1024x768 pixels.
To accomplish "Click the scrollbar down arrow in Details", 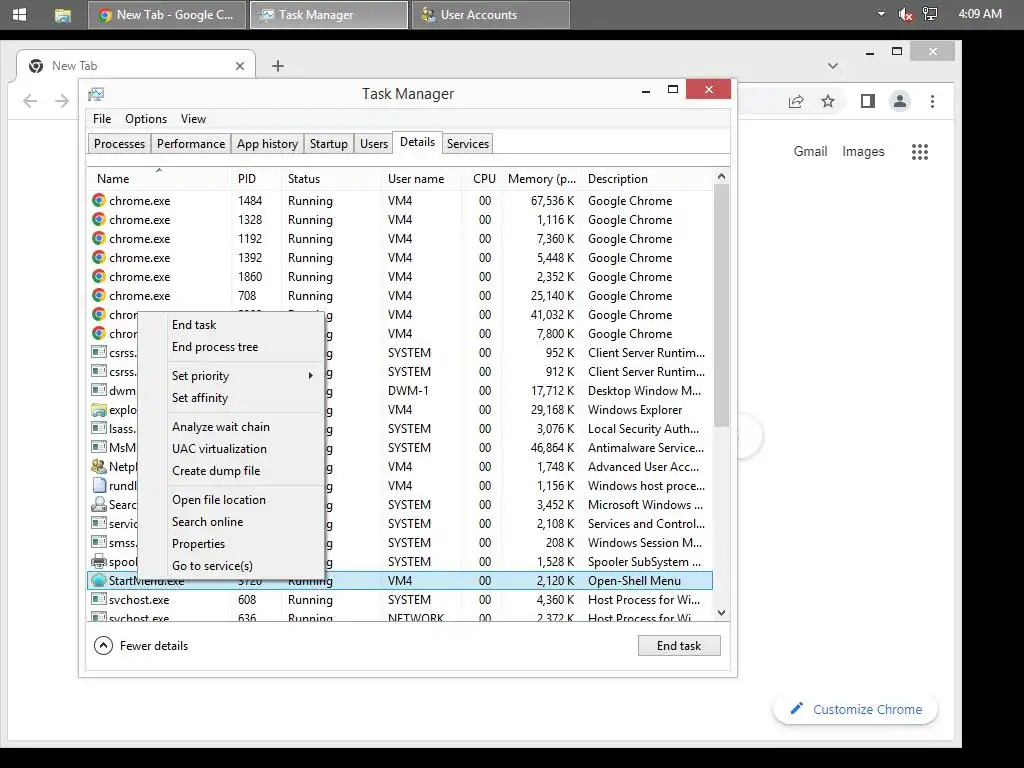I will 722,613.
